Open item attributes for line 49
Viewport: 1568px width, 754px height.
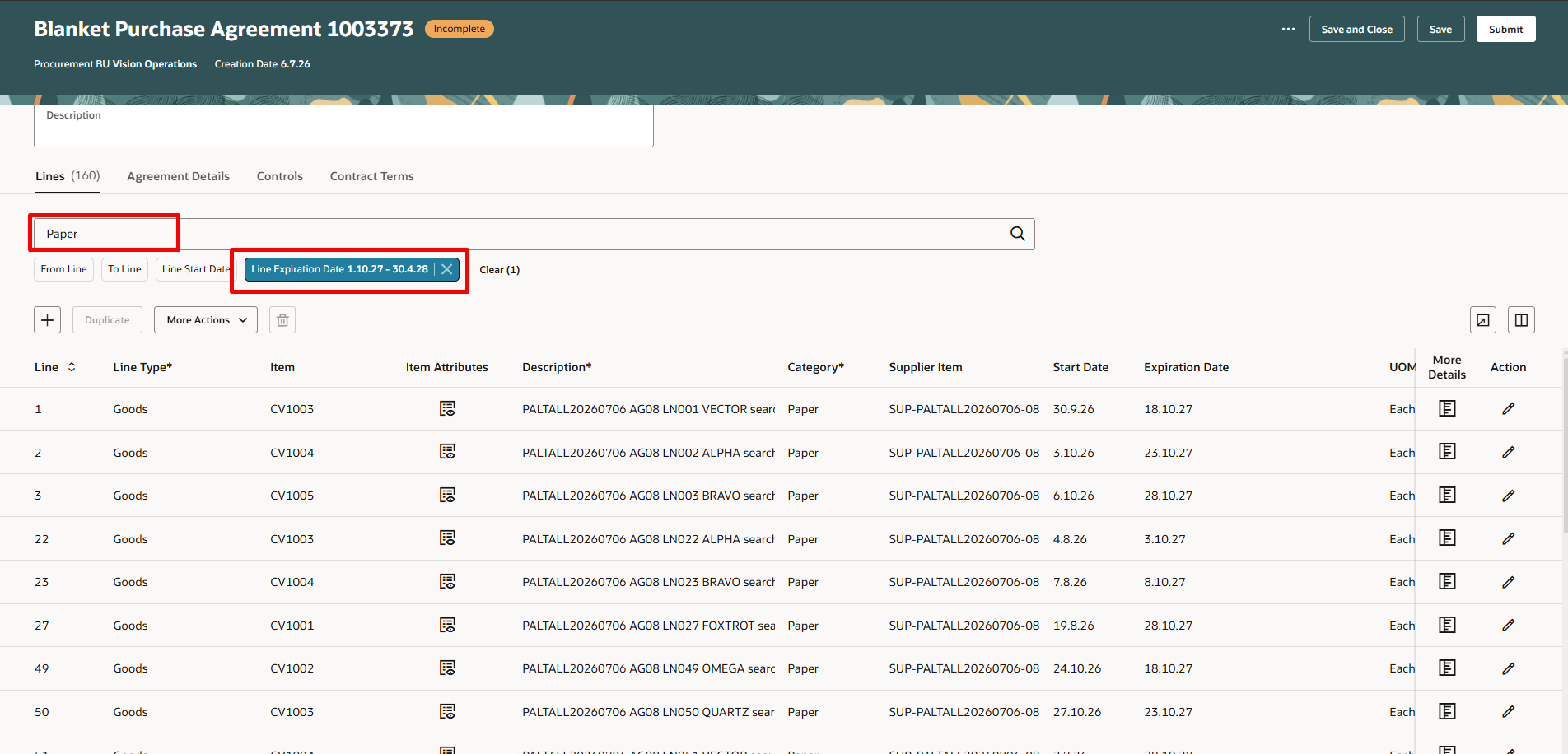click(x=447, y=668)
